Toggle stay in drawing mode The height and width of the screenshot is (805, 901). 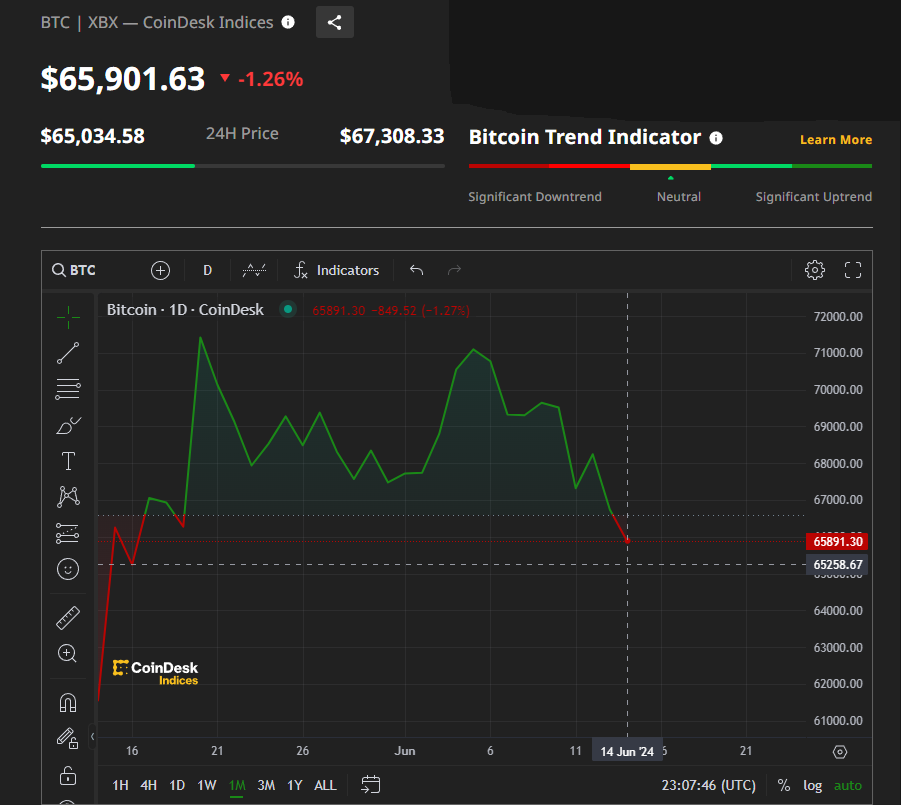click(x=68, y=739)
